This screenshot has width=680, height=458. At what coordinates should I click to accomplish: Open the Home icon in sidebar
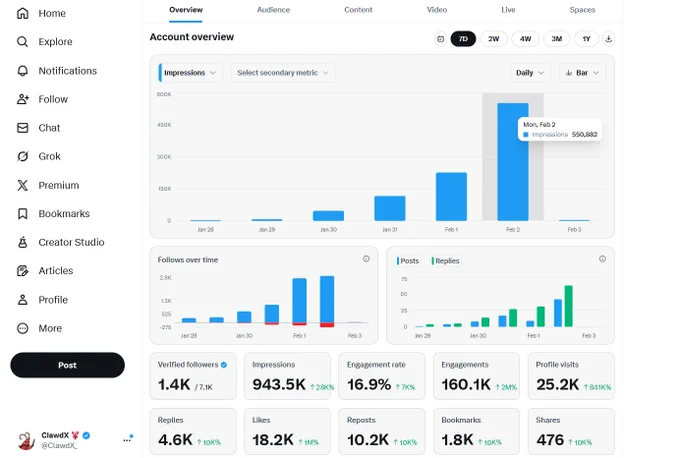click(x=23, y=13)
